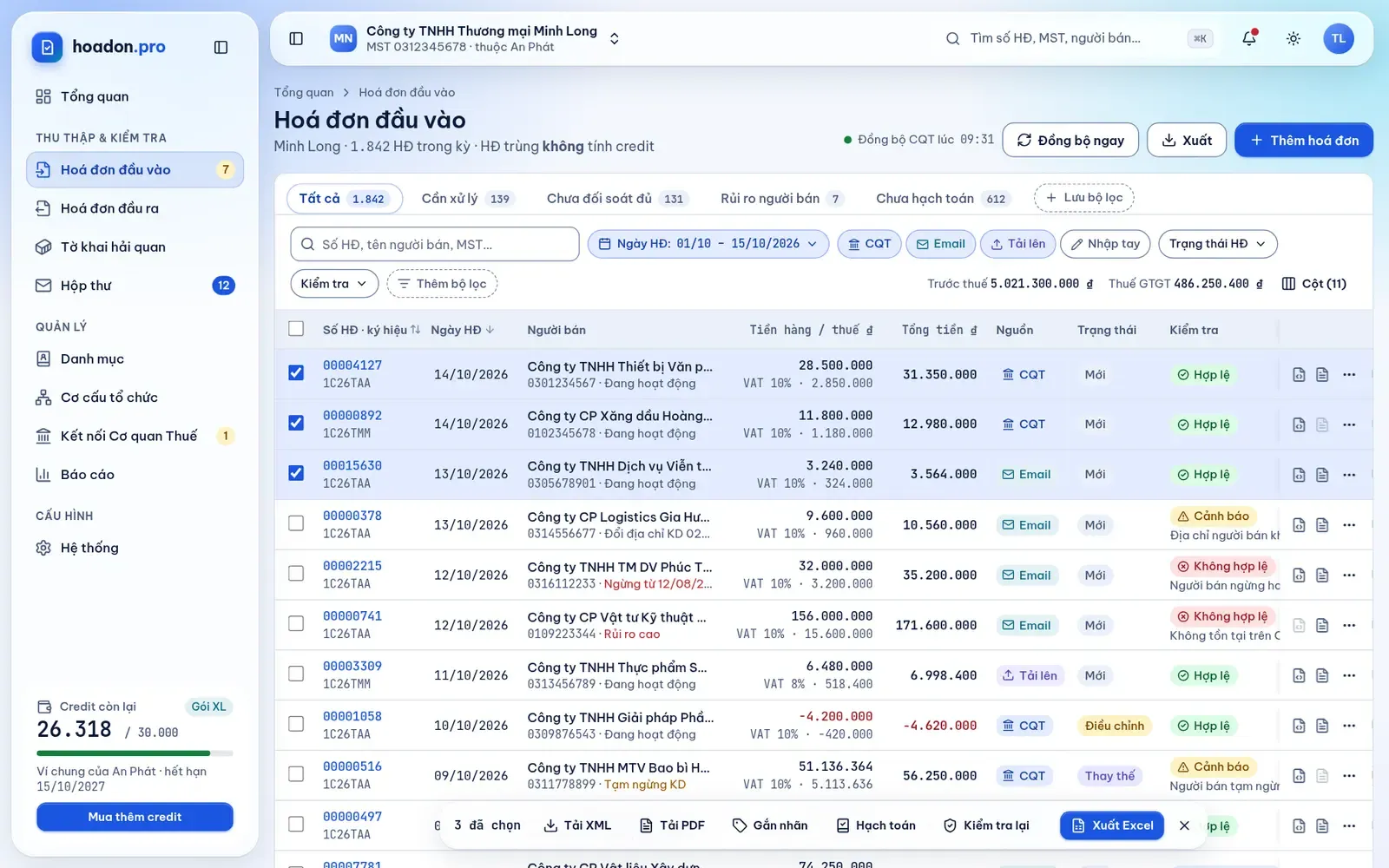
Task: Click Hạch toán in selection bar
Action: [x=877, y=825]
